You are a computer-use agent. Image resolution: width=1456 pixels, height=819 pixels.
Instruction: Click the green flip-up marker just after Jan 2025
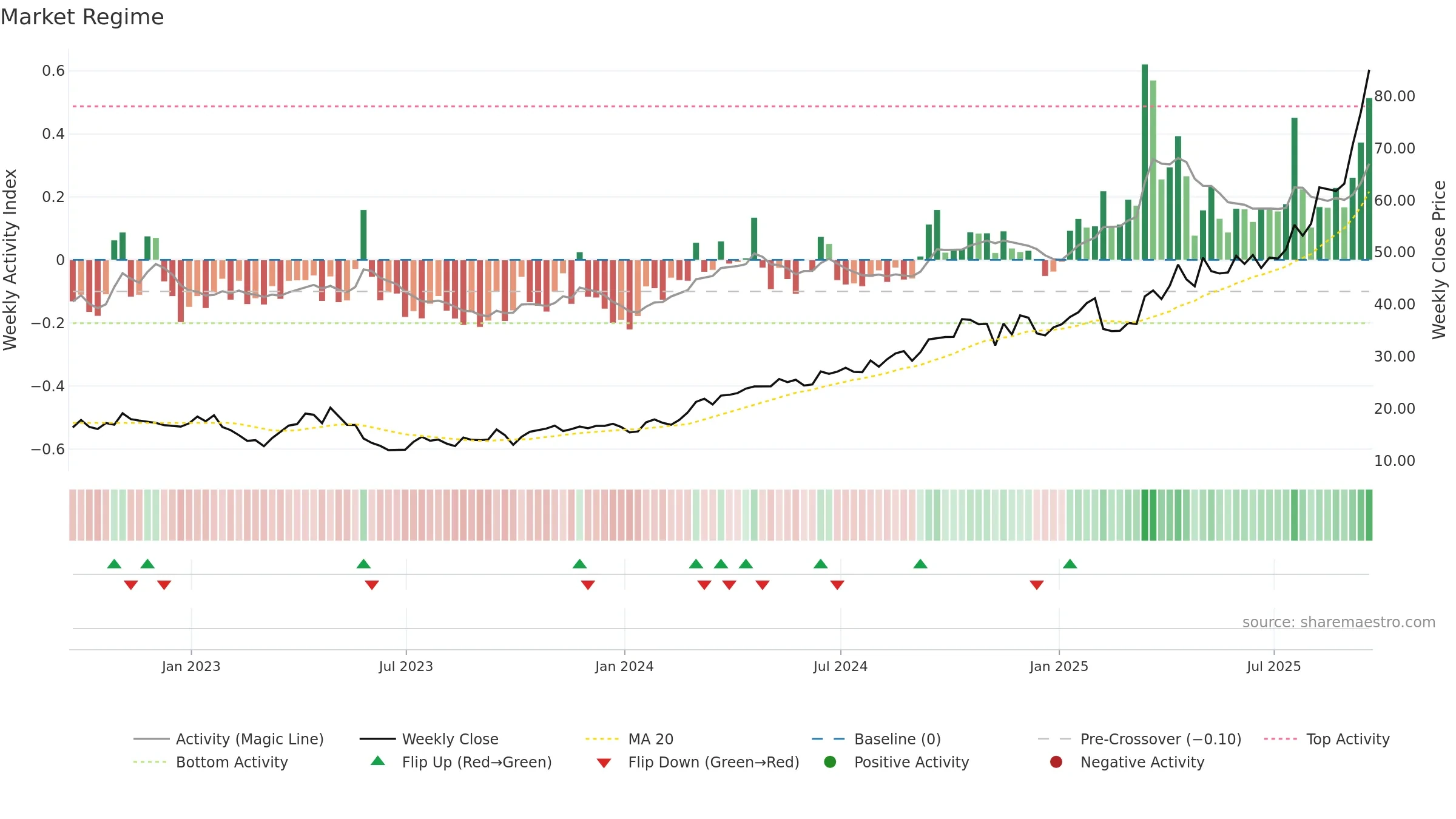pyautogui.click(x=1070, y=564)
